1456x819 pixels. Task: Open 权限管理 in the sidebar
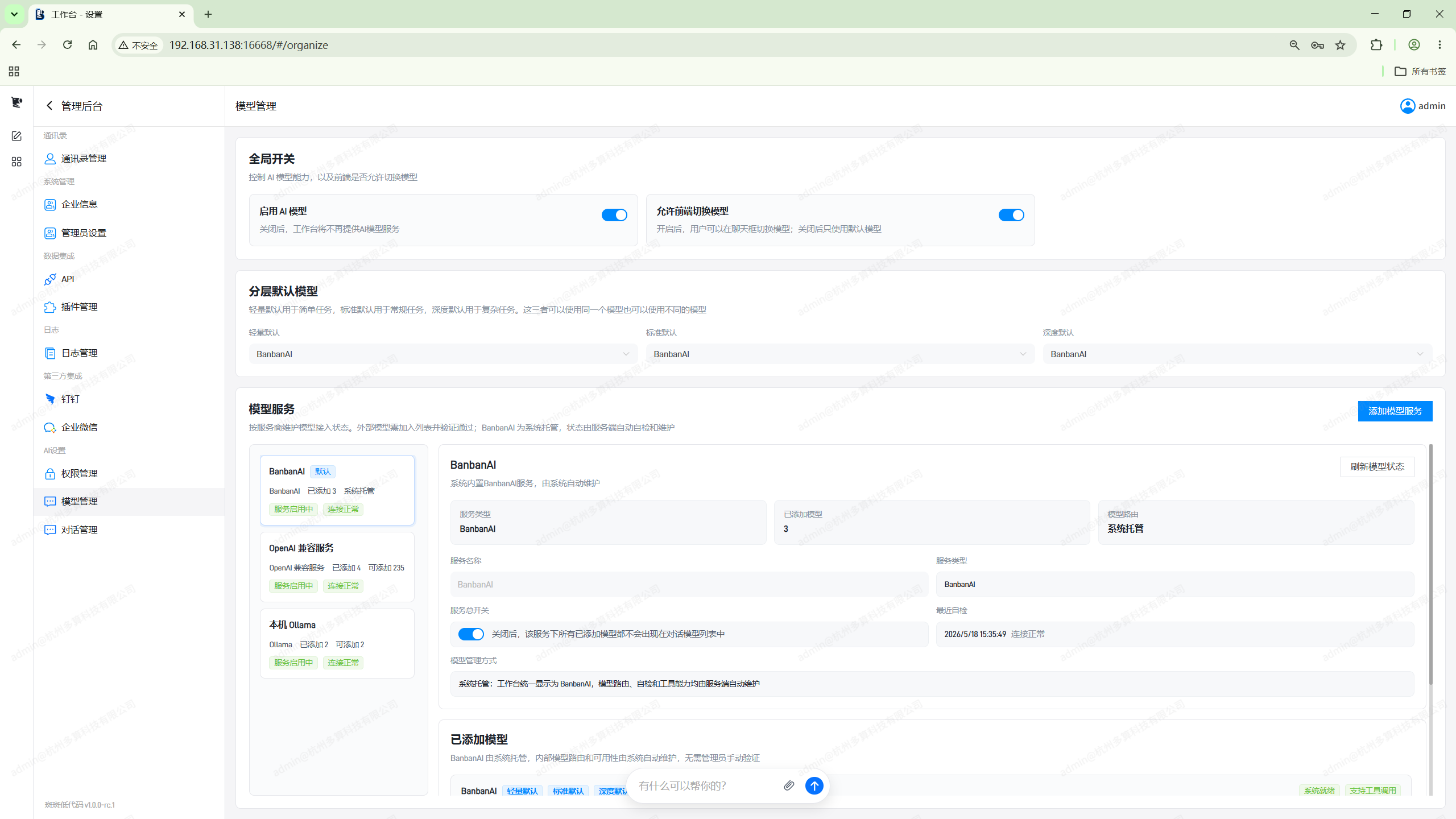pos(129,473)
